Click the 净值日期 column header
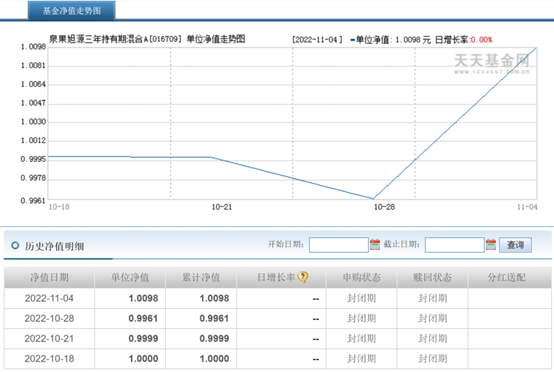The image size is (554, 372). (x=49, y=278)
